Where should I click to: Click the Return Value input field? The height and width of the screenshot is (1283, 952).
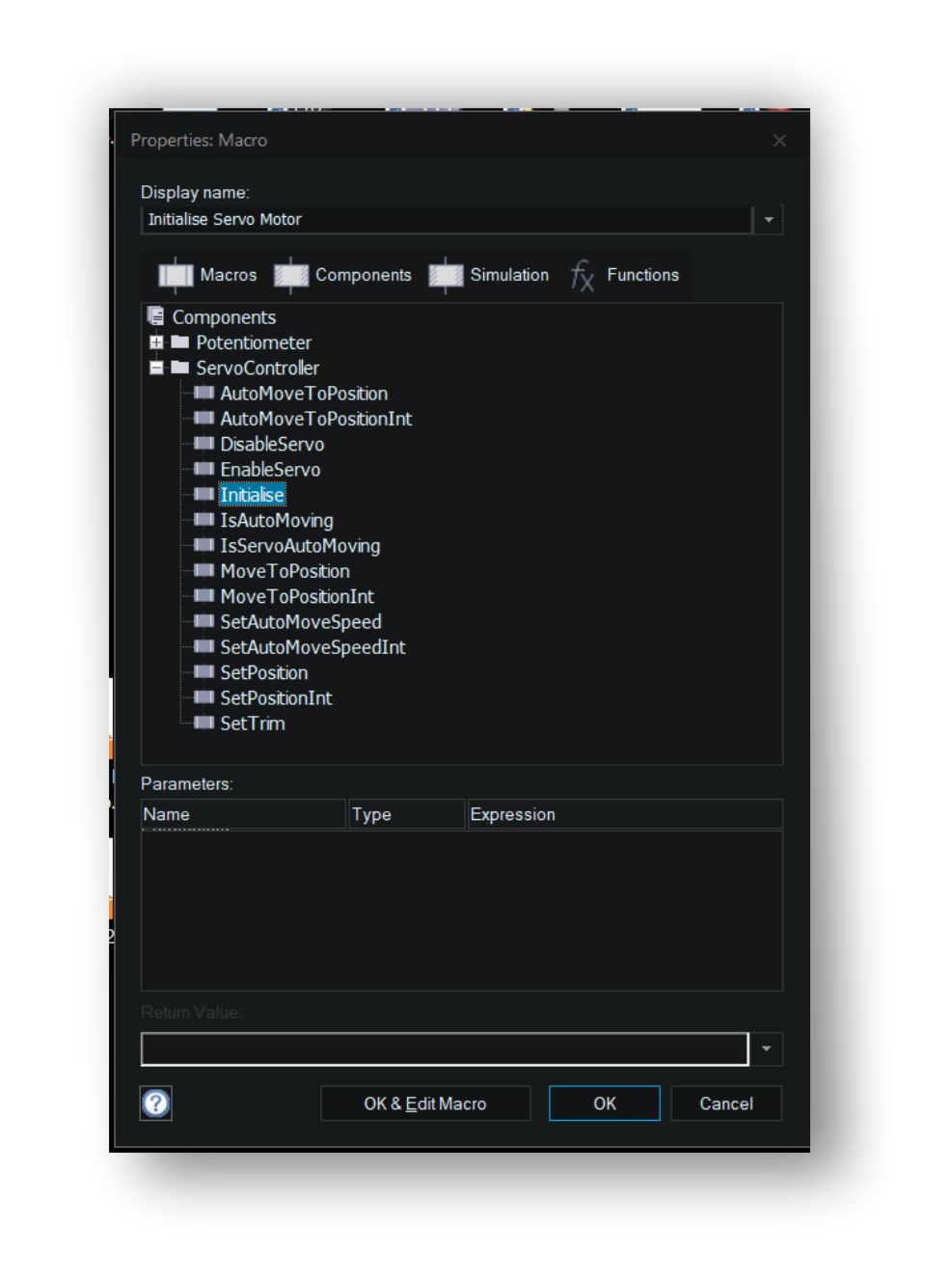(445, 1049)
